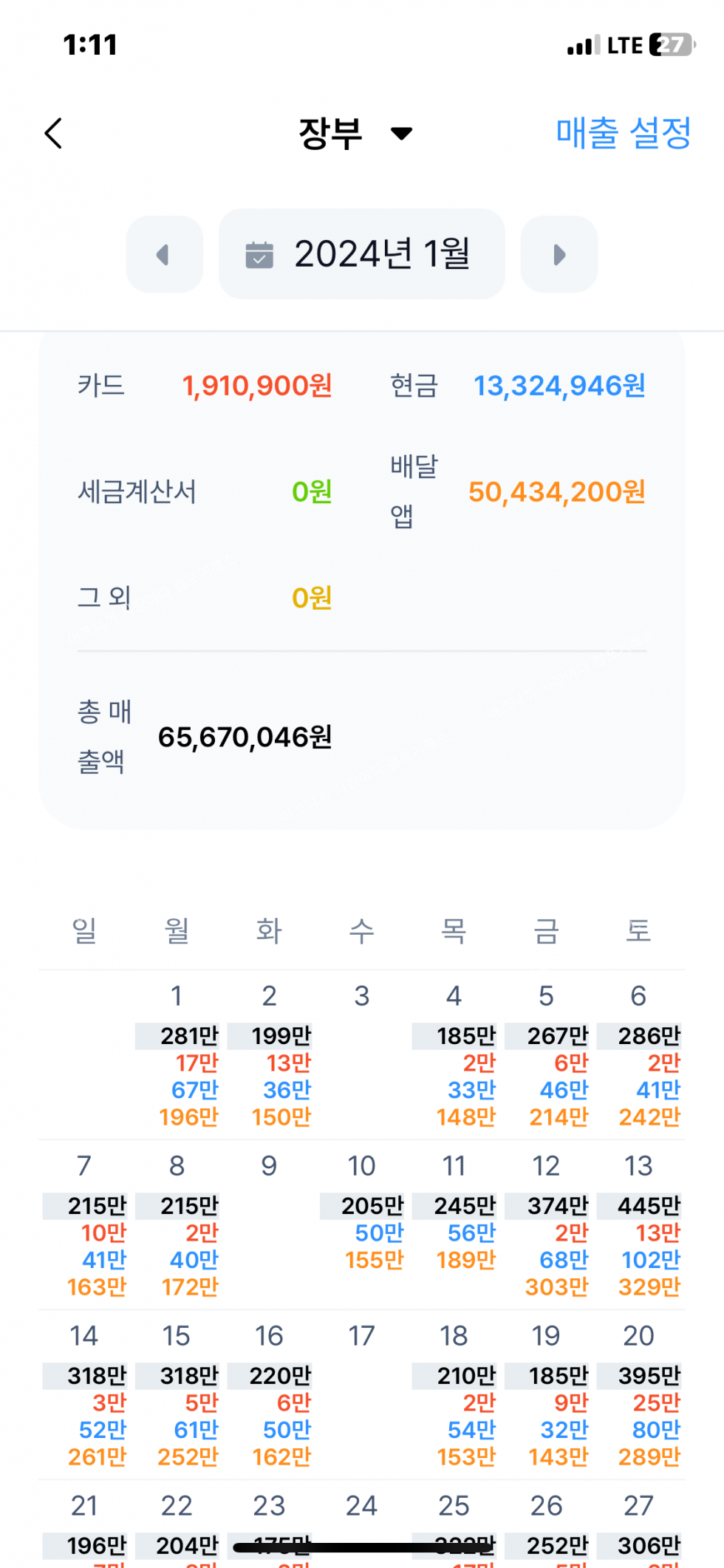This screenshot has height=1568, width=724.
Task: Tap the 총 매출액 total 65,670,046원
Action: [245, 737]
